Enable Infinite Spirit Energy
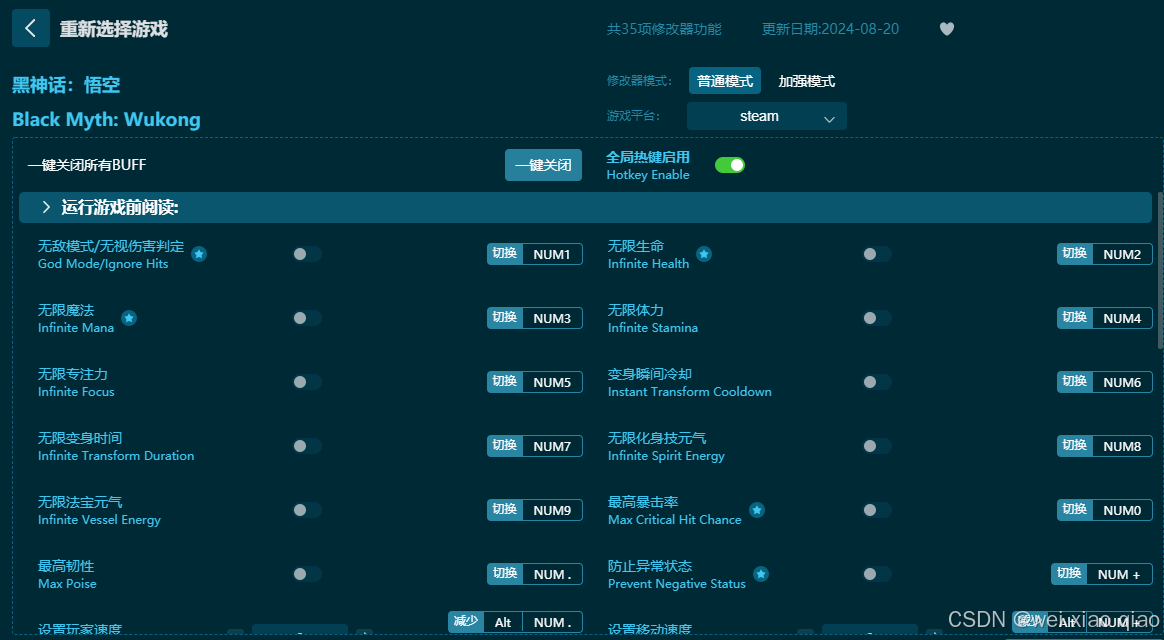This screenshot has width=1164, height=640. pos(877,445)
